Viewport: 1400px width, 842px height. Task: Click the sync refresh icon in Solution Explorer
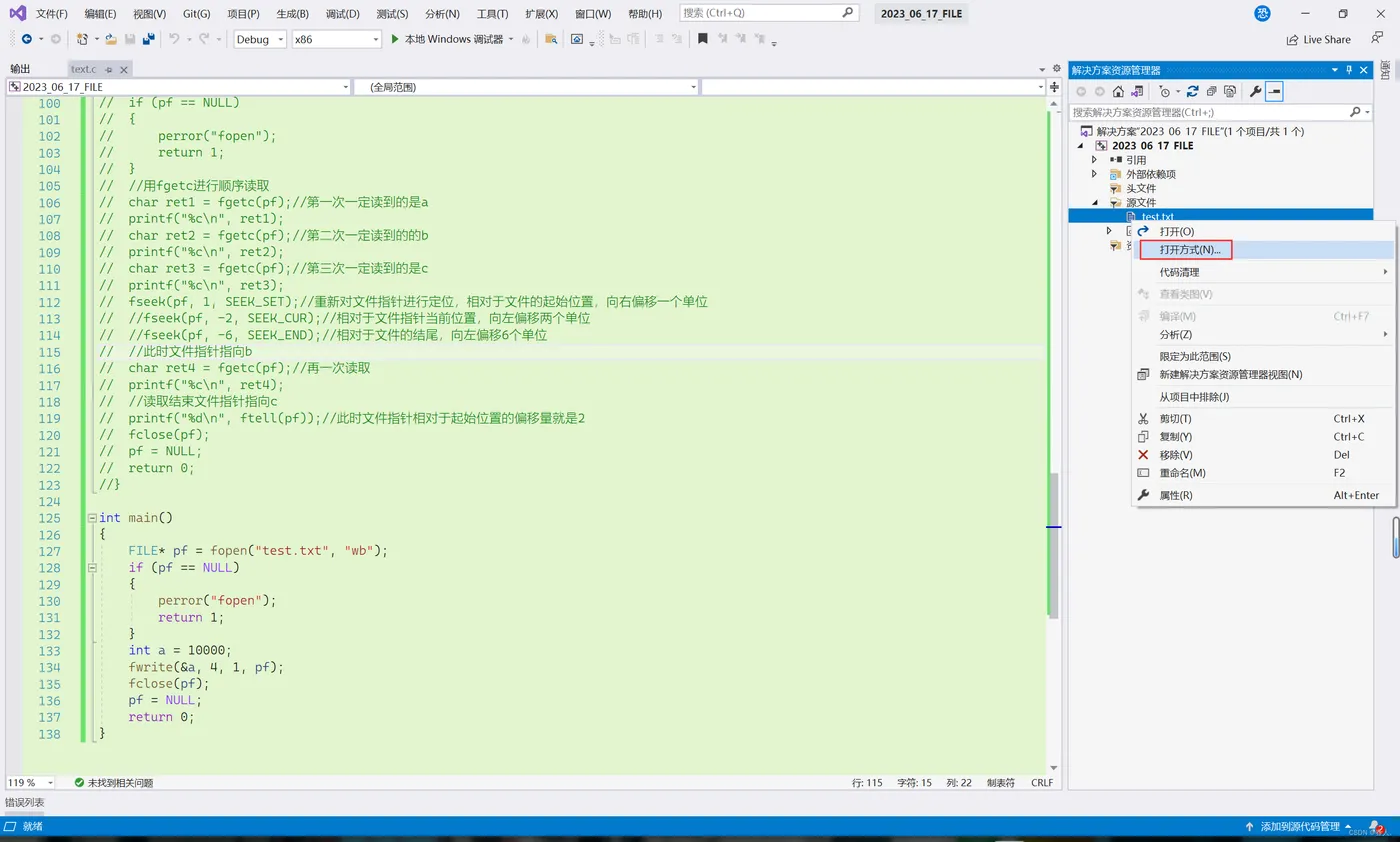pyautogui.click(x=1192, y=91)
